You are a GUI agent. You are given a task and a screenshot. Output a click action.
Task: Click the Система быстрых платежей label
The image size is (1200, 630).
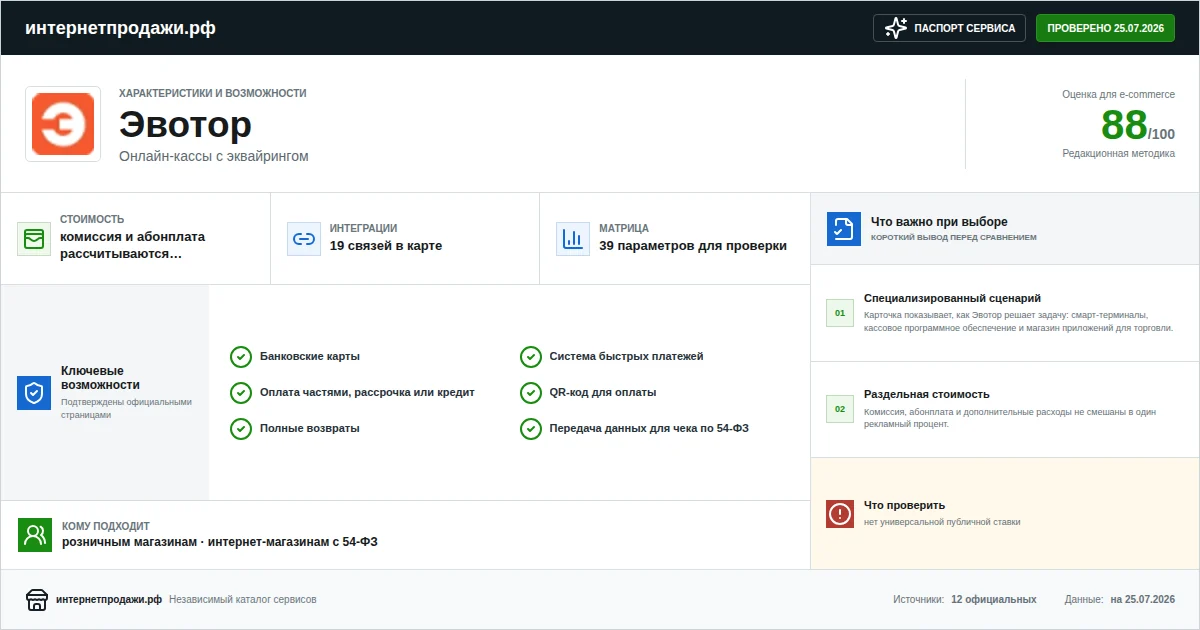click(627, 357)
